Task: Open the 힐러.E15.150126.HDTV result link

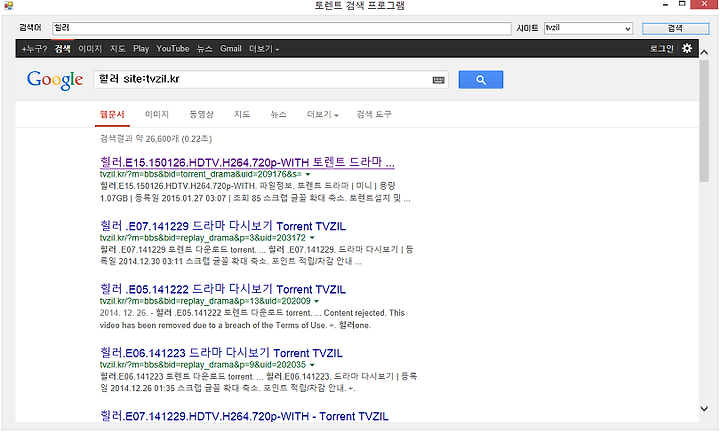Action: pyautogui.click(x=247, y=162)
